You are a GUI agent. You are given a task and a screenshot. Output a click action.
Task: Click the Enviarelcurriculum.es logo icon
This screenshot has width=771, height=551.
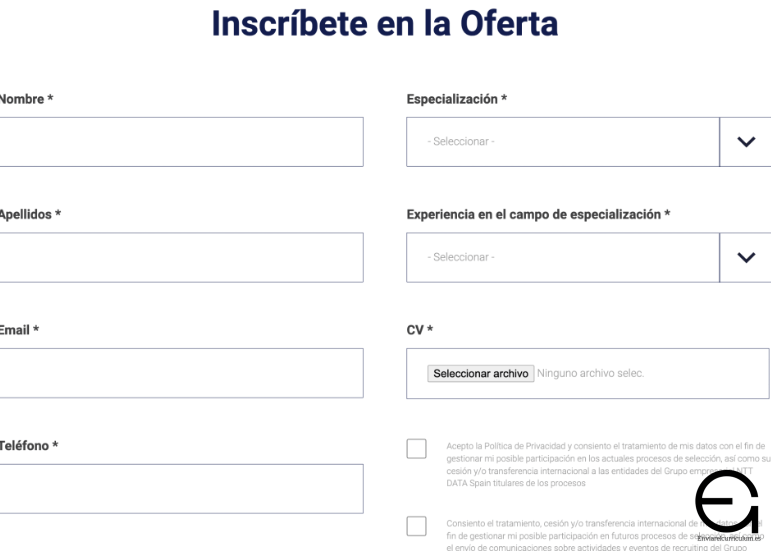726,508
